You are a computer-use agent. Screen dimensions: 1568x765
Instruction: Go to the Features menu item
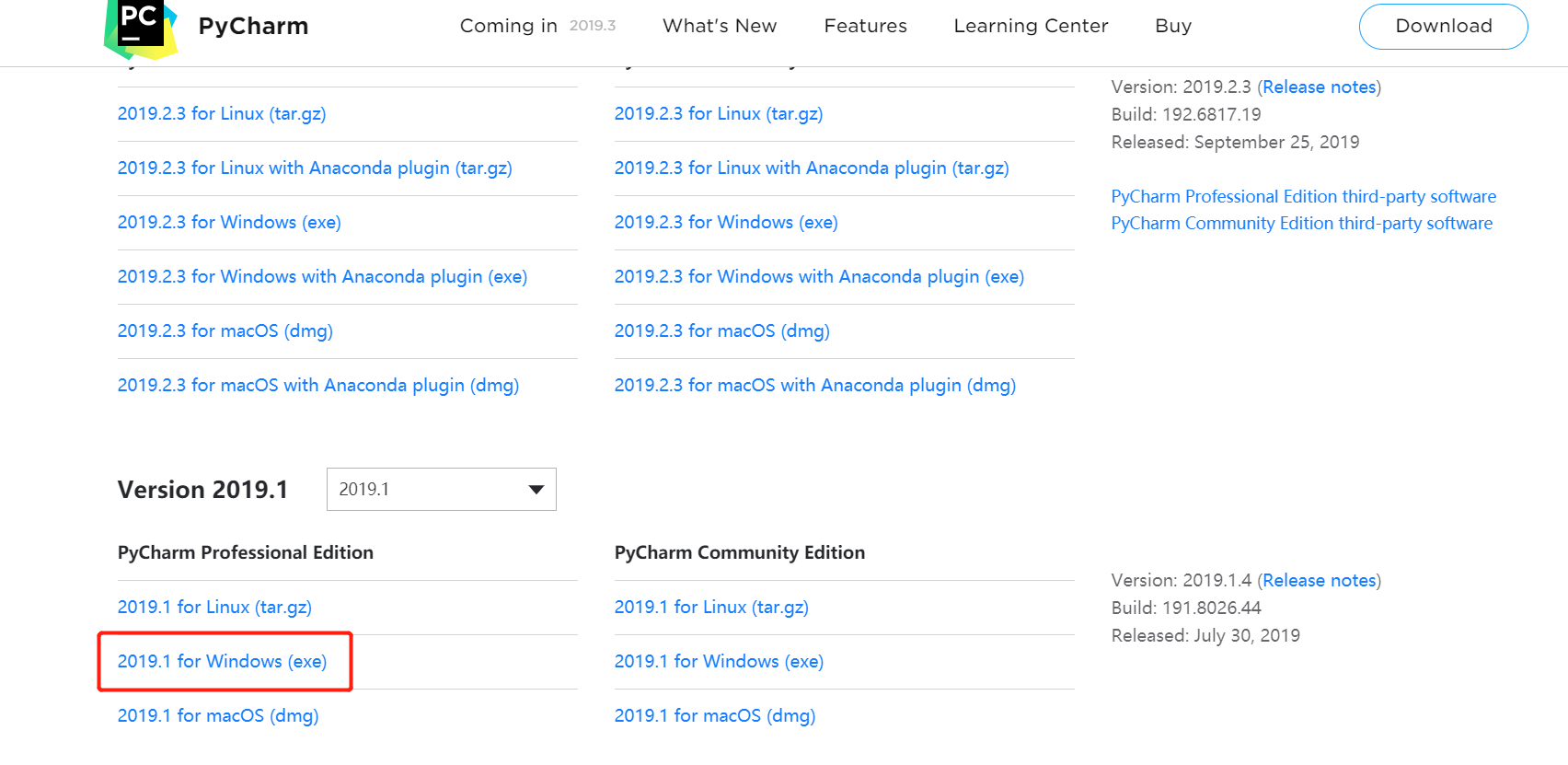pyautogui.click(x=865, y=26)
